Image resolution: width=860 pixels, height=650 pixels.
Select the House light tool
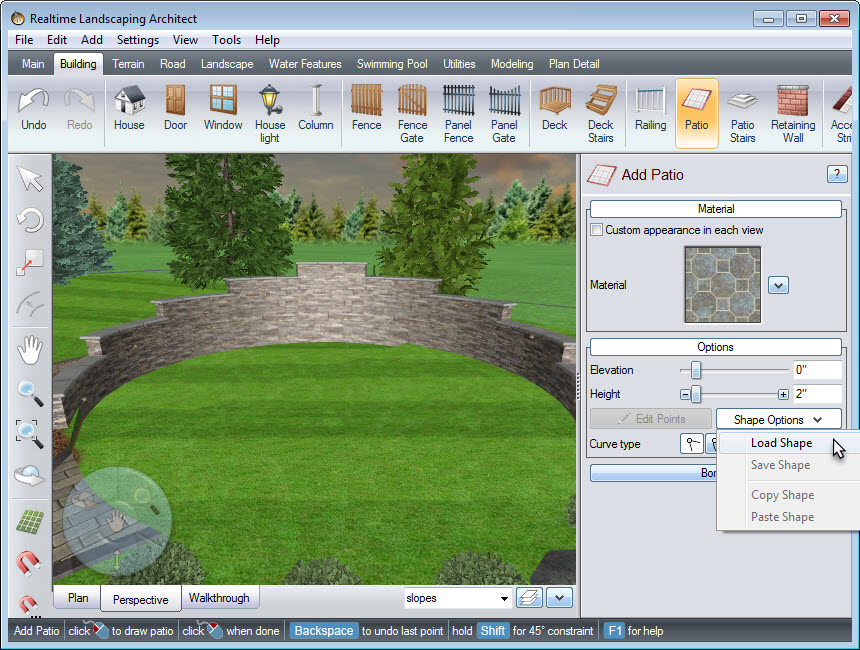pyautogui.click(x=270, y=114)
